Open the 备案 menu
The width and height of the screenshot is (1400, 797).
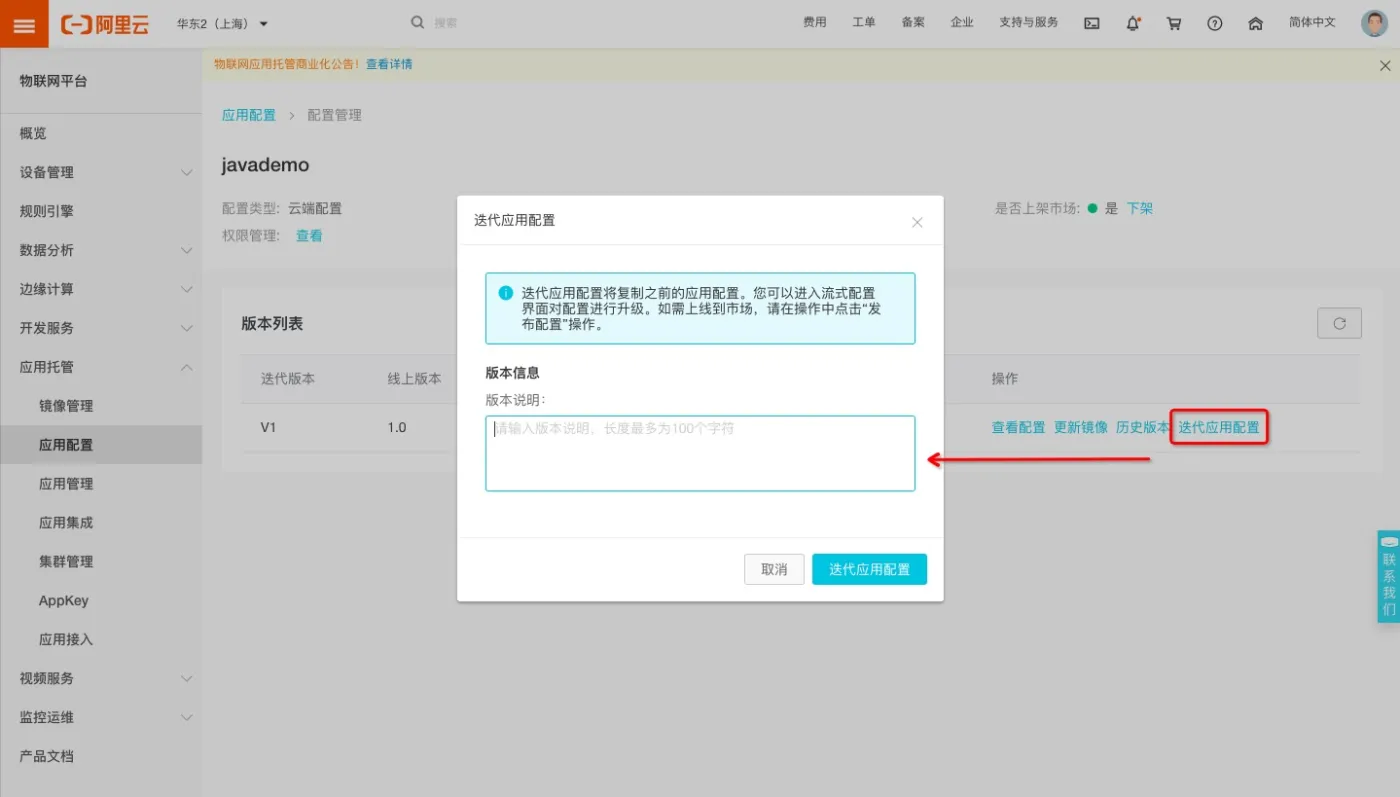(913, 22)
